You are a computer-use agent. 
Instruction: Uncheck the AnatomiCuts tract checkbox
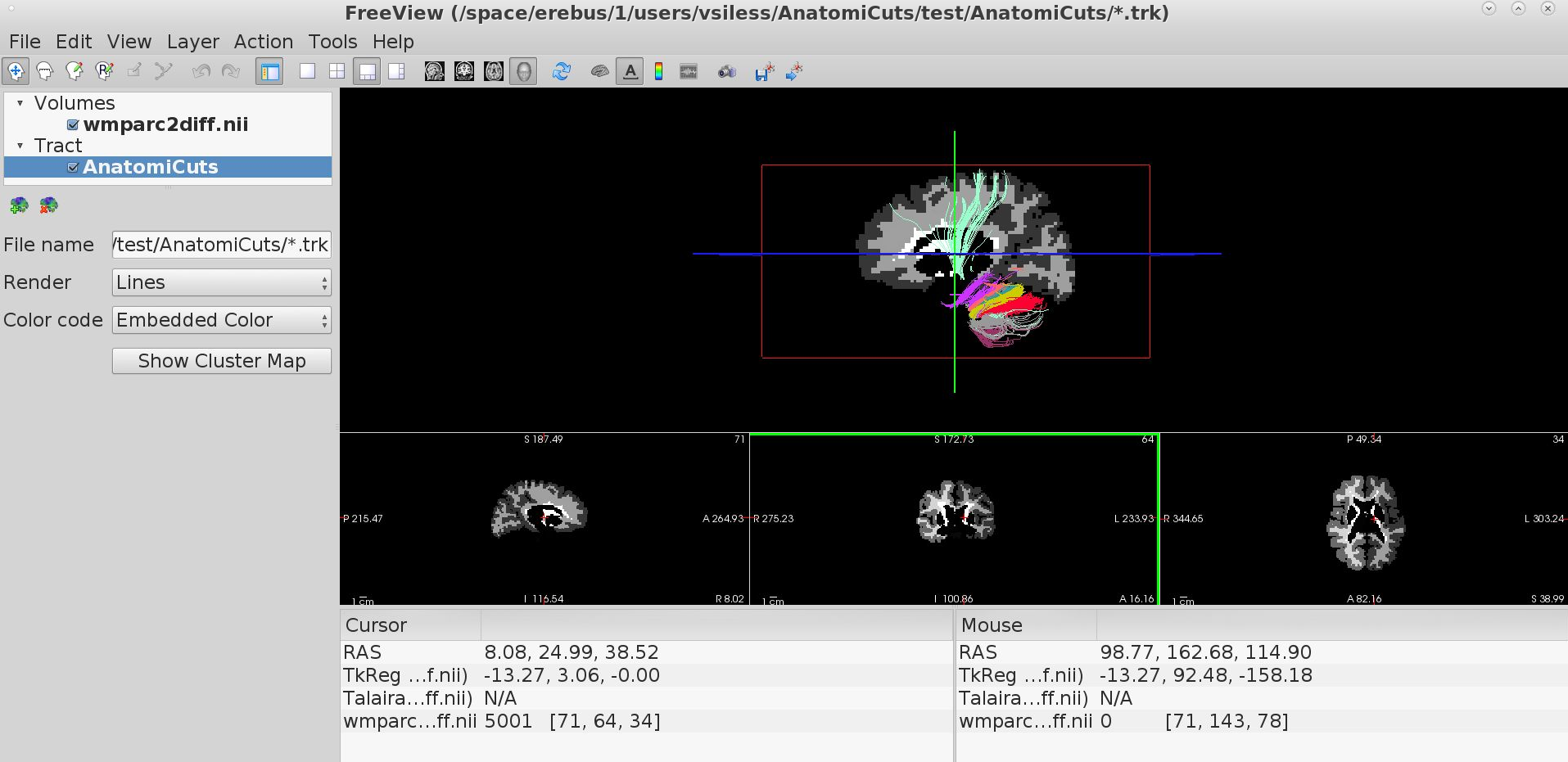coord(73,167)
